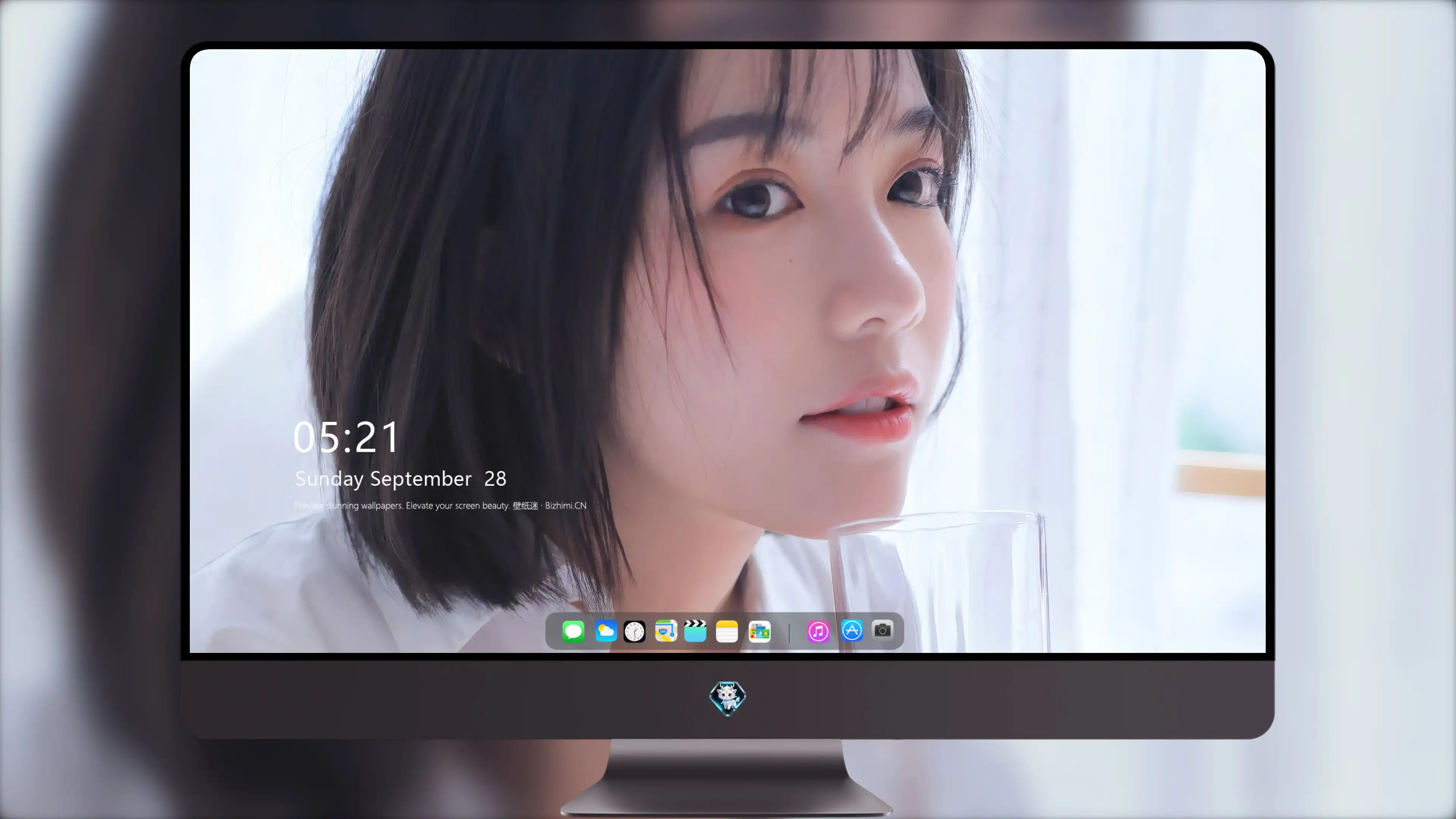The width and height of the screenshot is (1456, 819).
Task: Launch the Weather app from the dock
Action: click(x=606, y=631)
